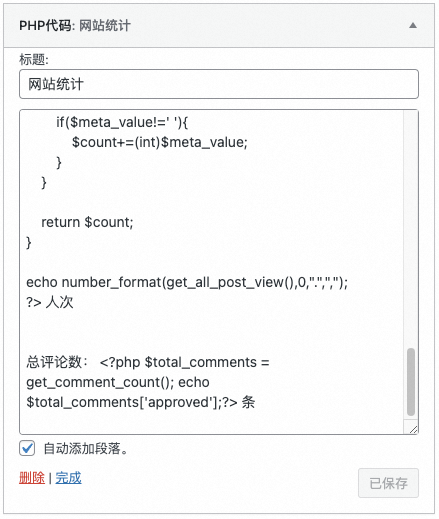Delete the widget via 删除 link
Screen dimensions: 439x519
(32, 478)
